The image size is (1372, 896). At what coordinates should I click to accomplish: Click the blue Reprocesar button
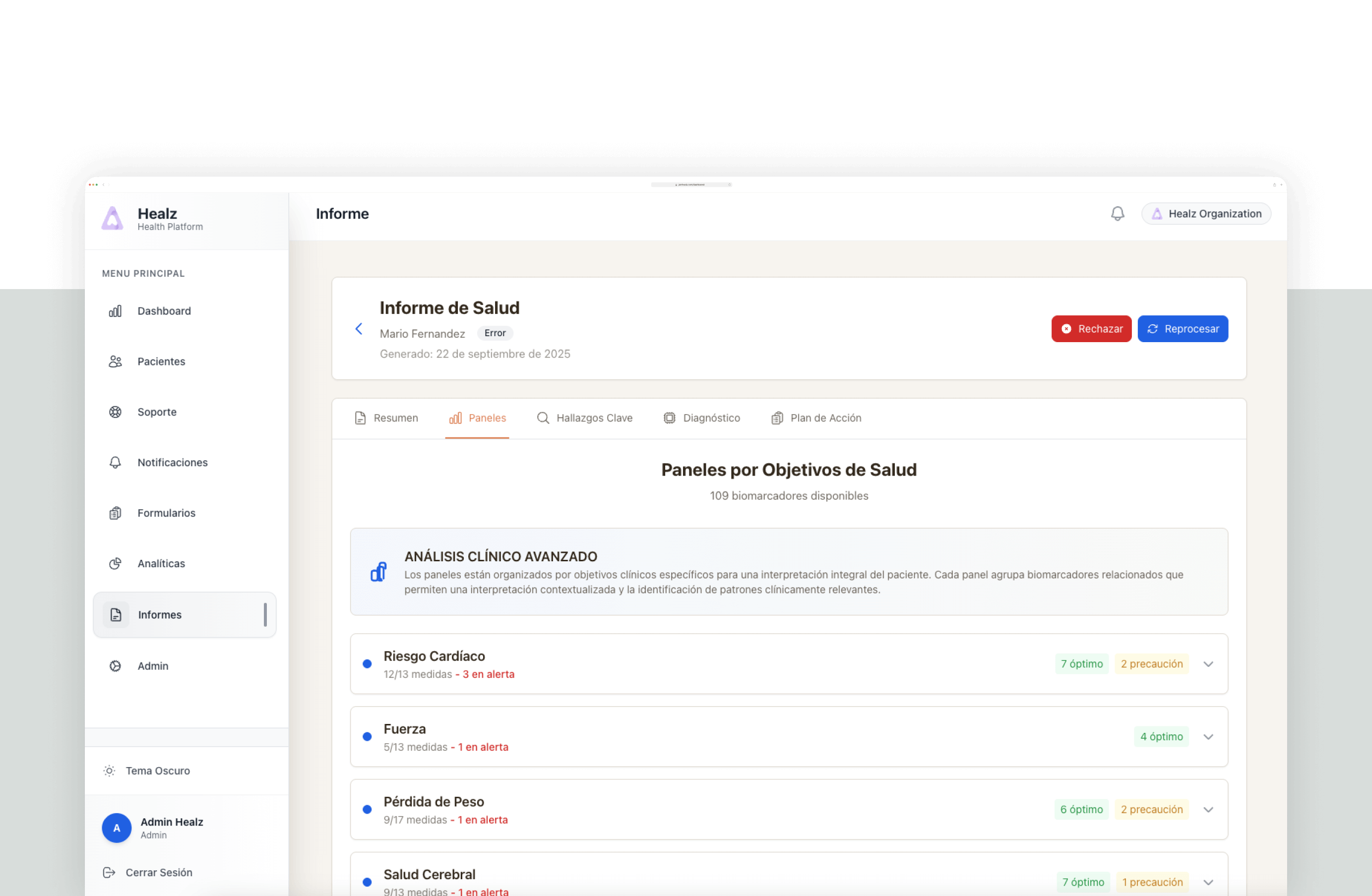(x=1183, y=329)
